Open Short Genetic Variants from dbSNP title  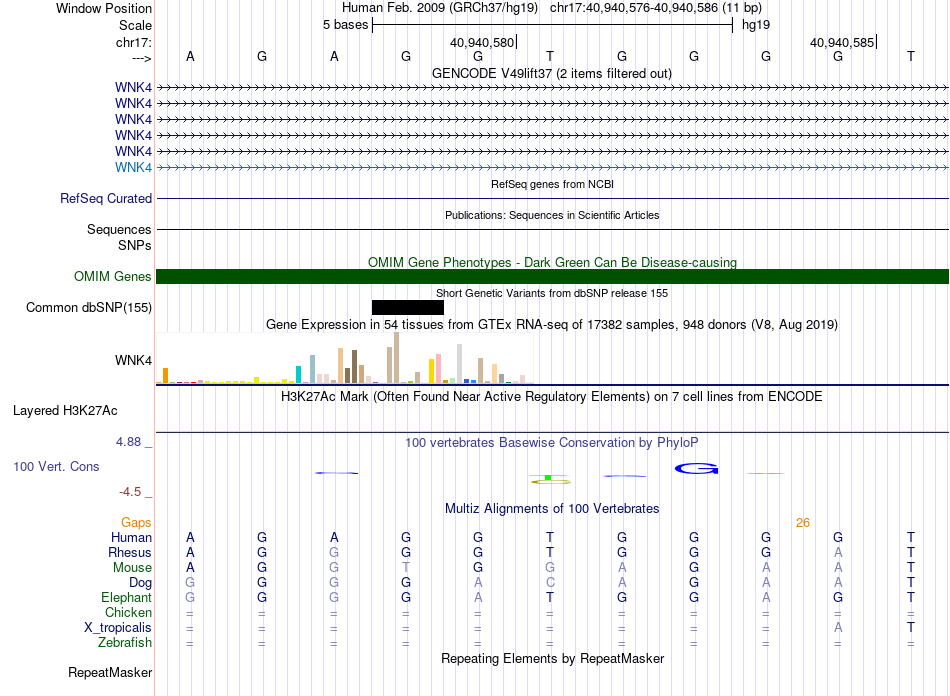tap(552, 293)
